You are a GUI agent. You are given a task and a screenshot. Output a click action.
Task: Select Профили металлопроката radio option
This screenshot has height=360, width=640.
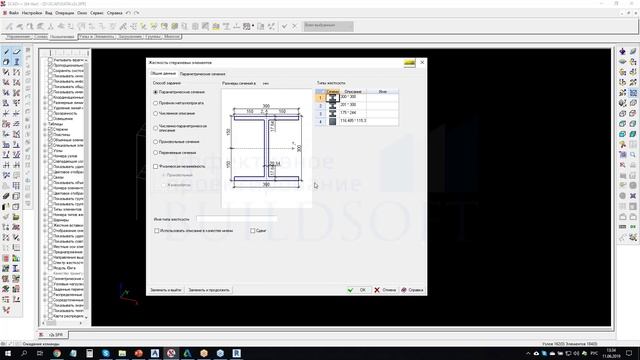(156, 103)
